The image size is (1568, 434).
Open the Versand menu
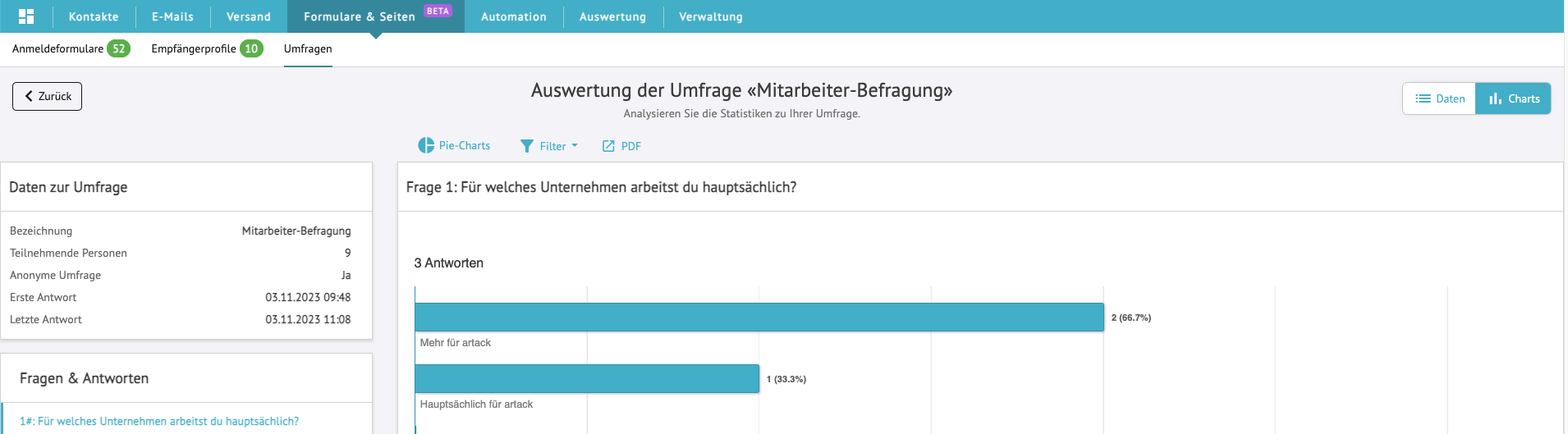coord(249,16)
